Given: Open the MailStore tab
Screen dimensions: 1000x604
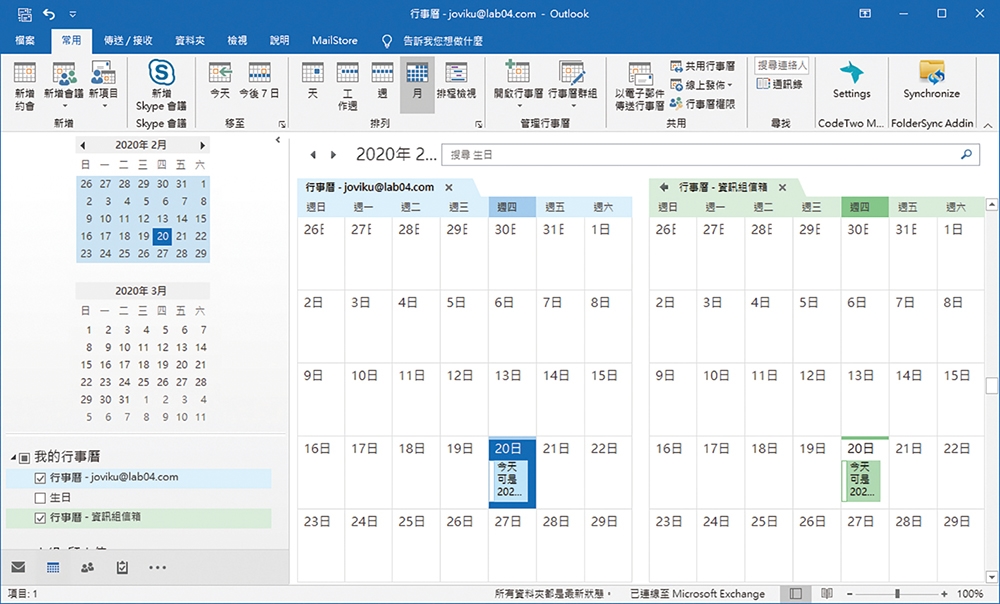Looking at the screenshot, I should click(335, 40).
